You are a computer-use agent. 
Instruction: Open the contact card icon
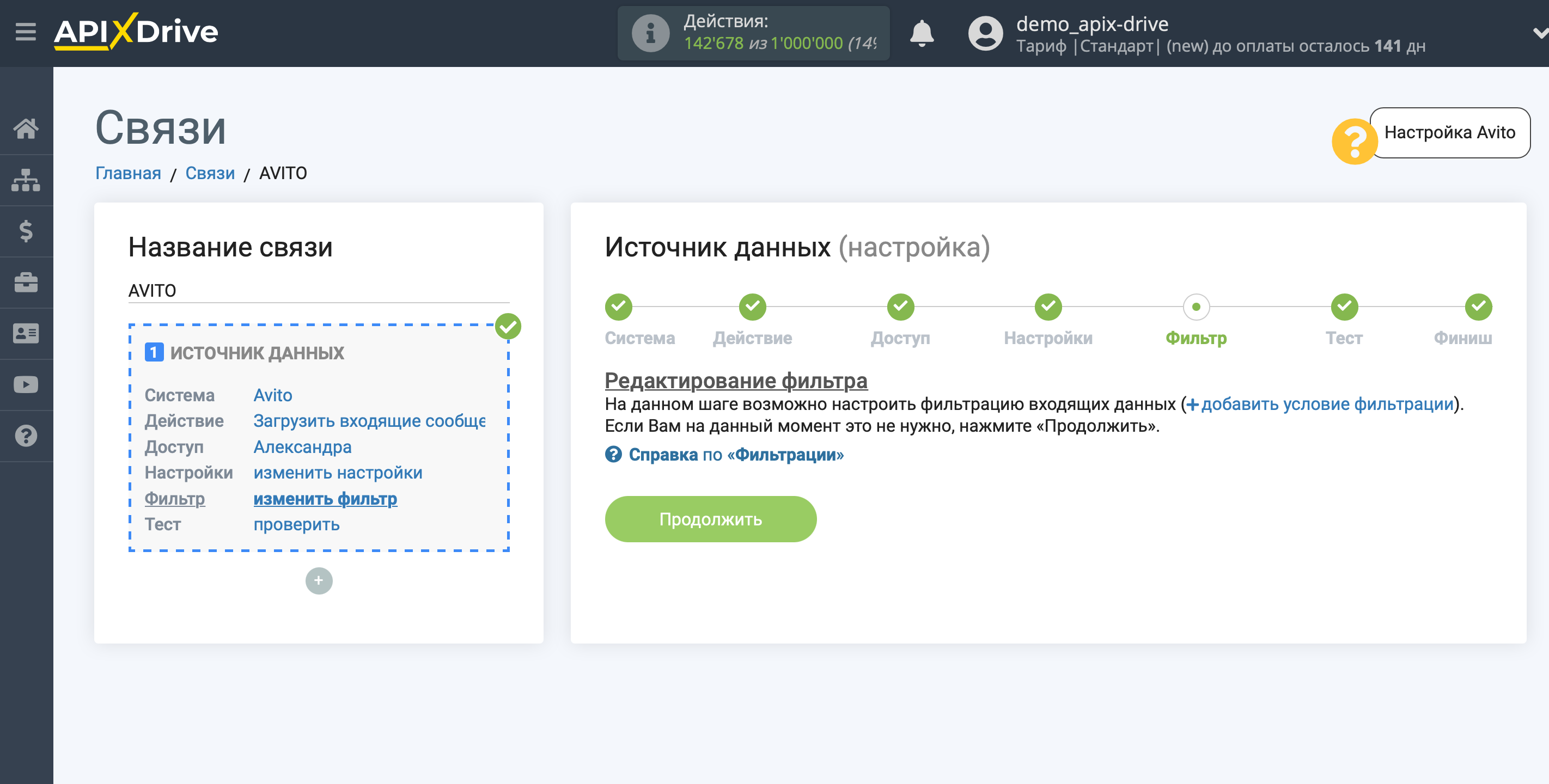click(26, 334)
